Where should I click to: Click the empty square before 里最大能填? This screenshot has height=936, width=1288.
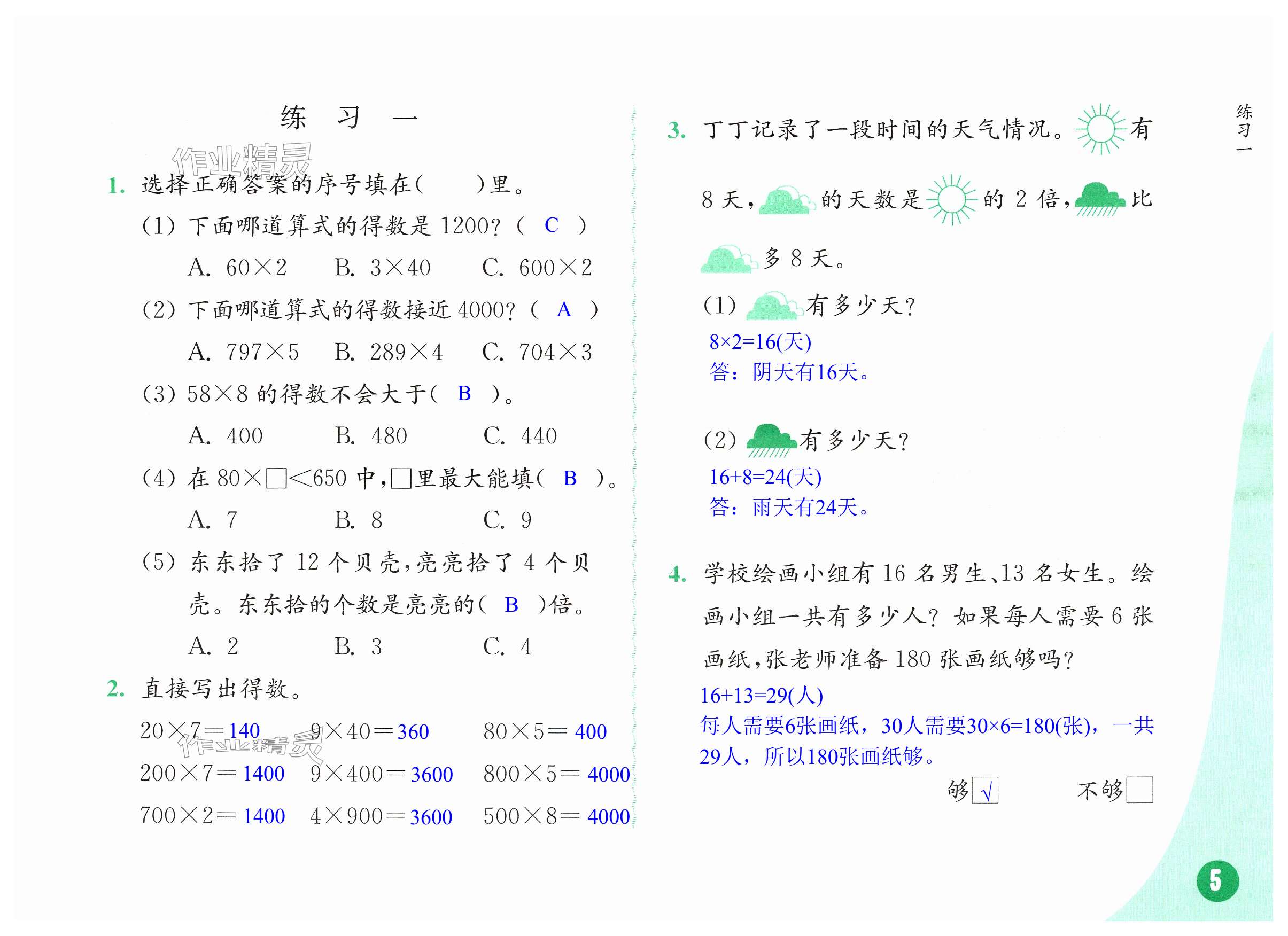coord(401,479)
